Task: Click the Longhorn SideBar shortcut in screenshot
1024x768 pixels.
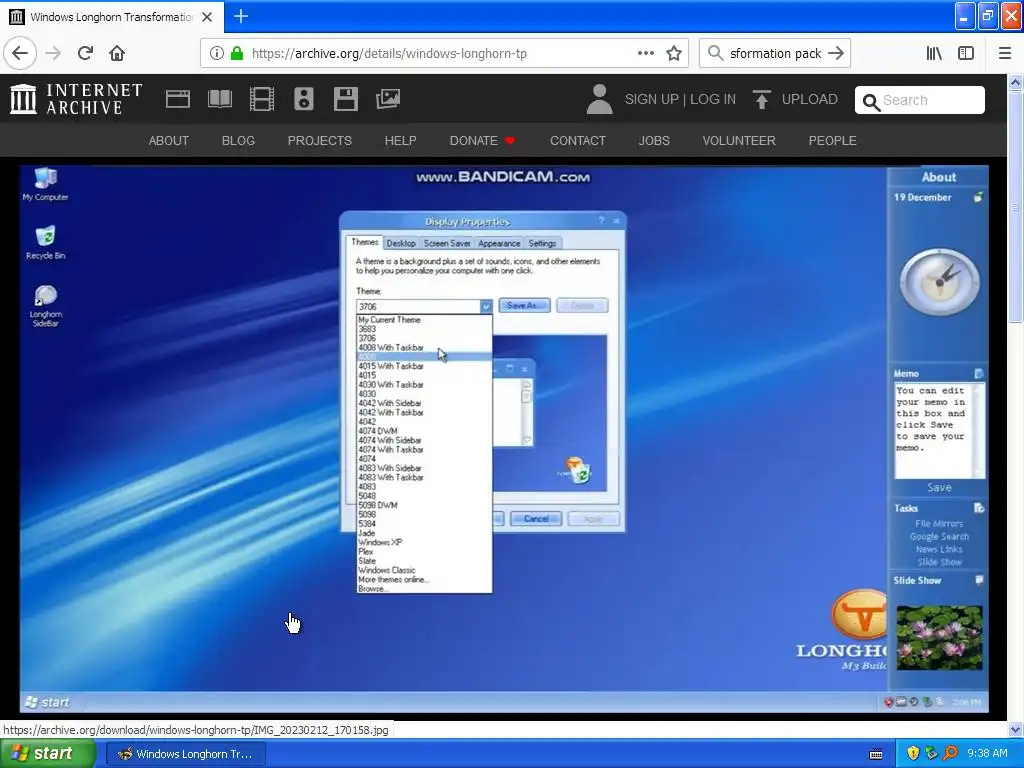Action: [45, 306]
